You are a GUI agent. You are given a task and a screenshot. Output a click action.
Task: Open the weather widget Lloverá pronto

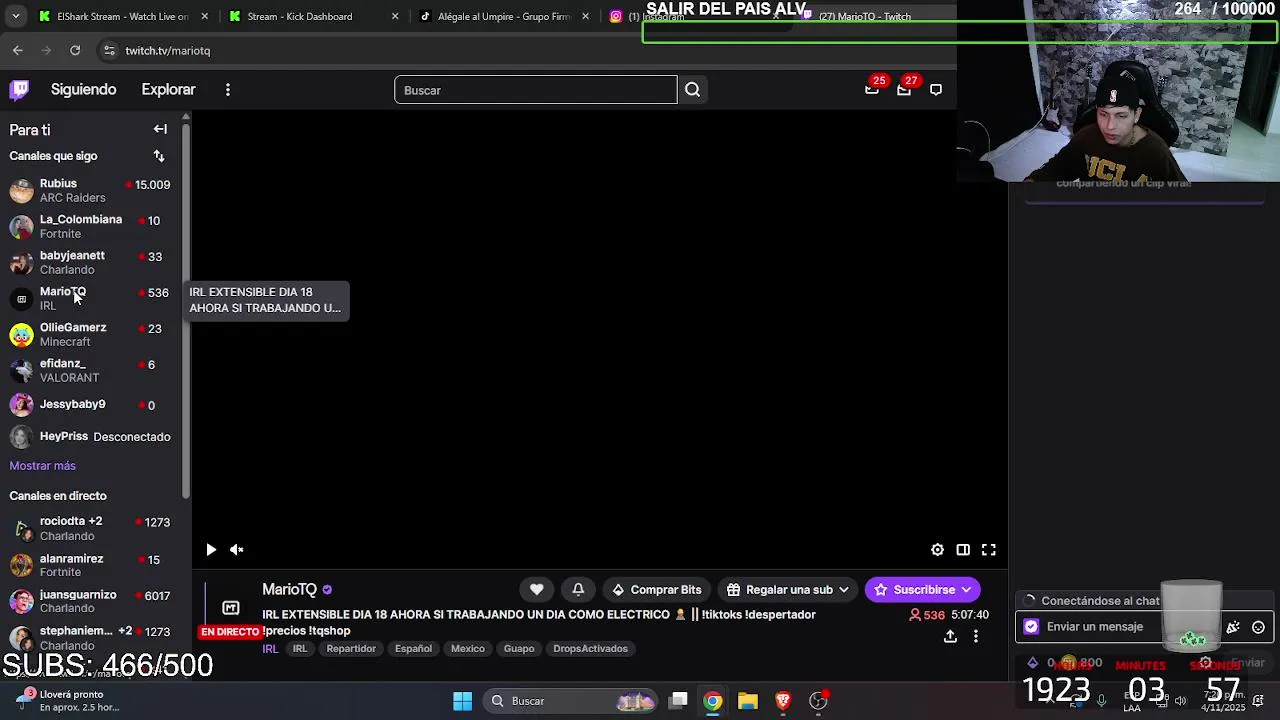click(x=70, y=701)
